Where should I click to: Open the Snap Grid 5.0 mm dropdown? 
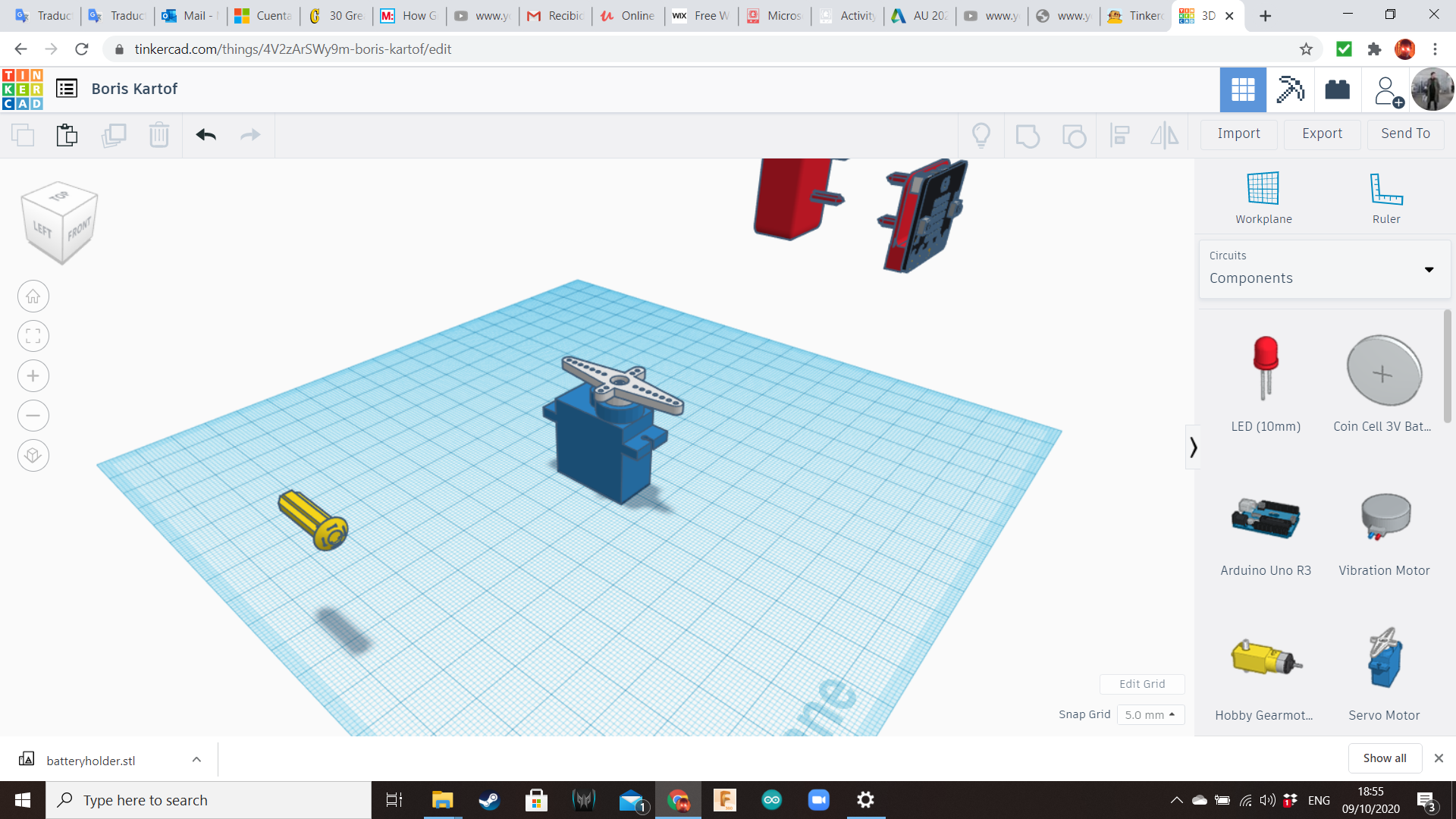pos(1150,714)
